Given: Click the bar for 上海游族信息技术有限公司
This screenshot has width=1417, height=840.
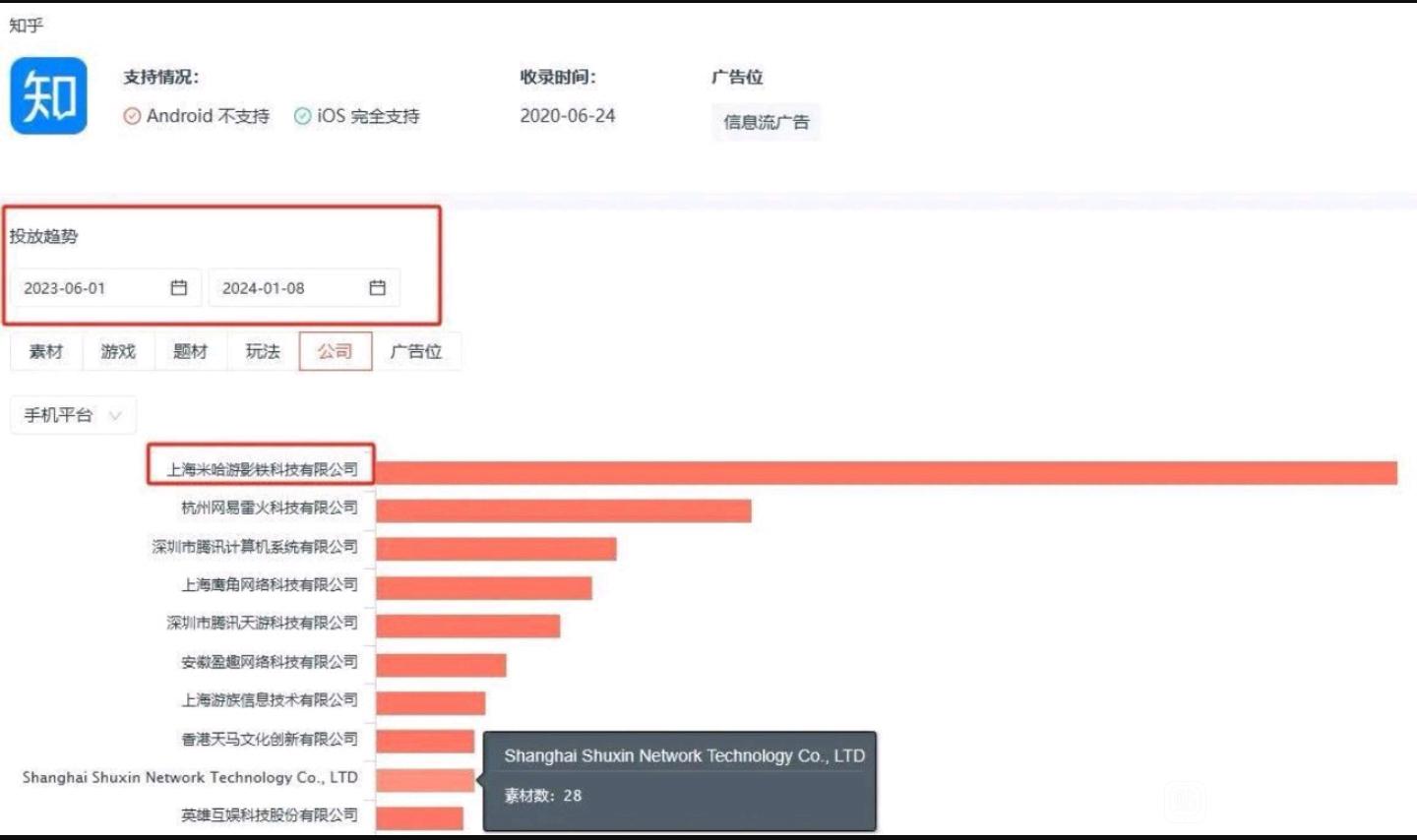Looking at the screenshot, I should pyautogui.click(x=431, y=702).
